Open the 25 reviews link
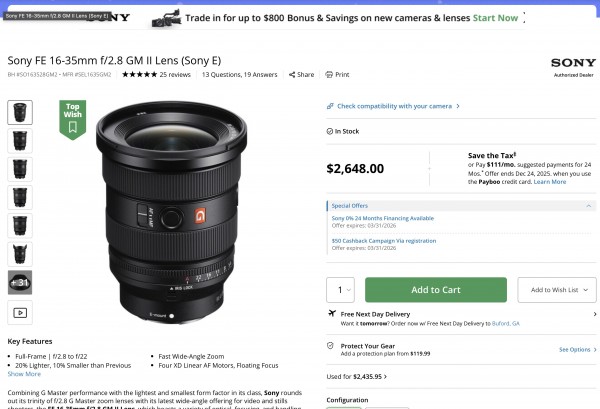Screen dimensions: 600x409 175,74
